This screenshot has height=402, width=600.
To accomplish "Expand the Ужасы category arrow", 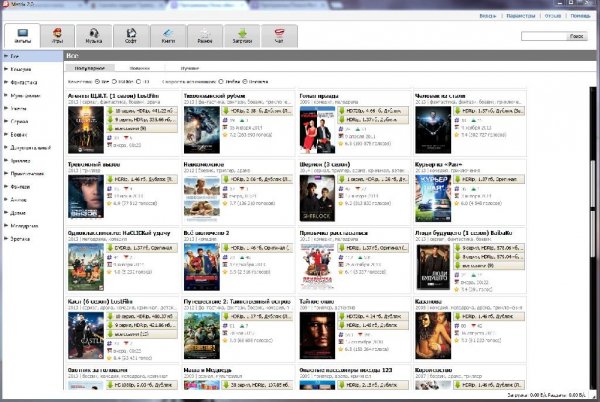I will click(6, 108).
